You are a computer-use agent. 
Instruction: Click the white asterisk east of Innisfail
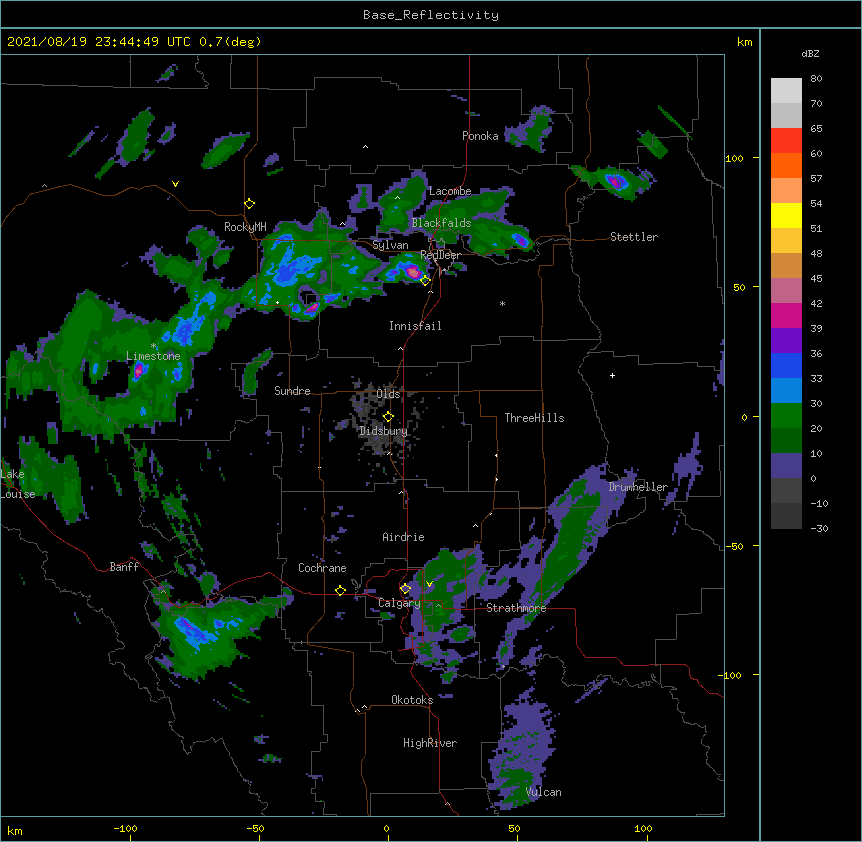502,303
